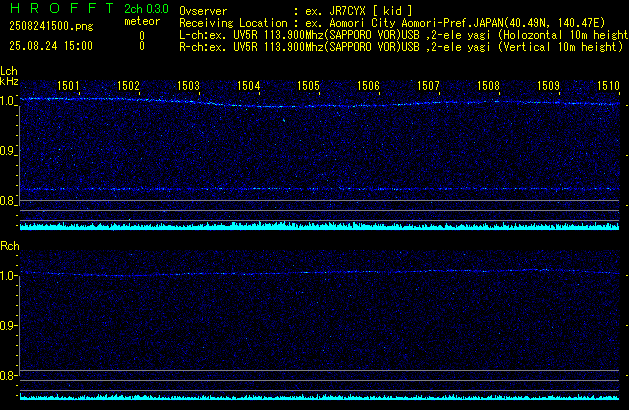Select the file name 2508241500.png

click(51, 26)
